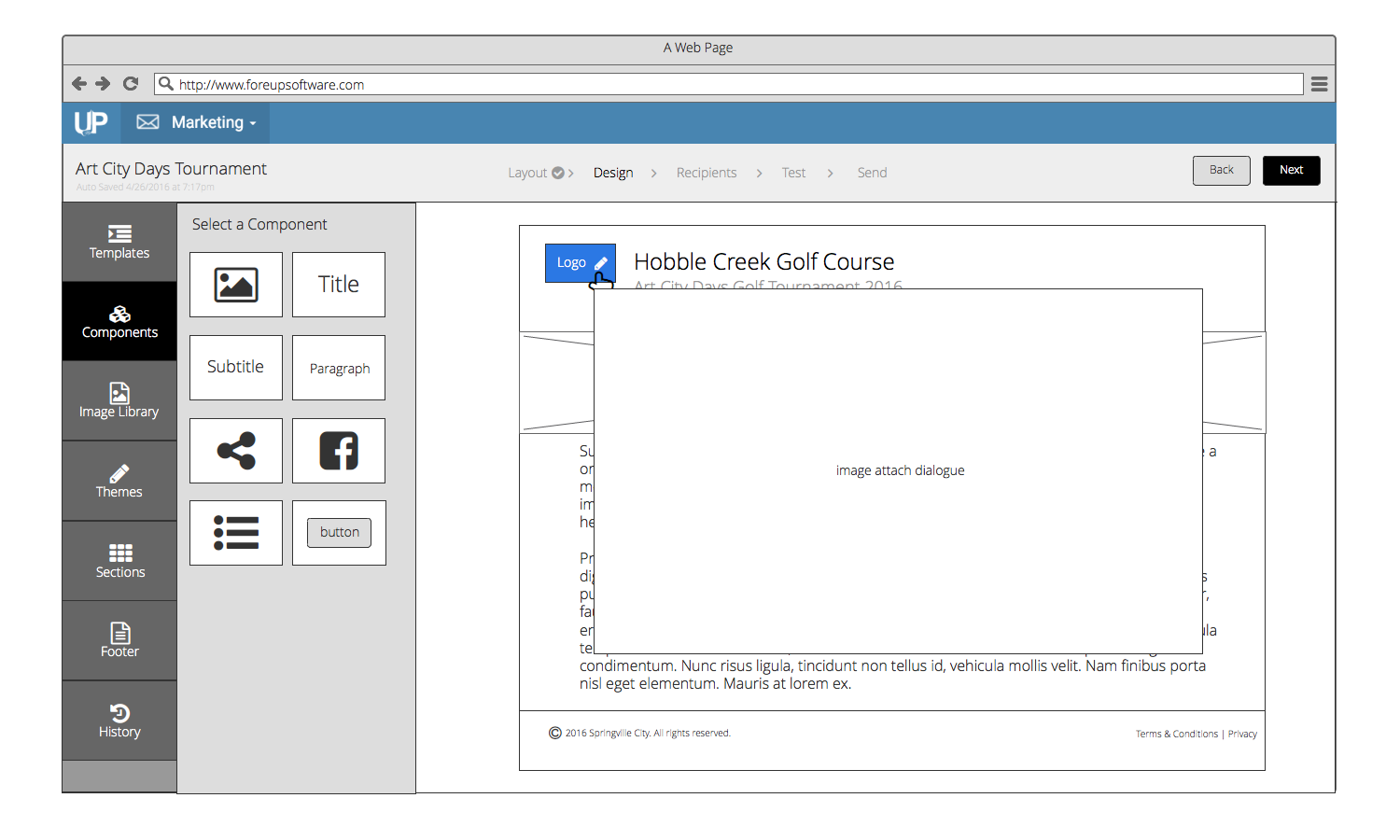Open the Templates sidebar panel
Screen dimensions: 1400x840
click(119, 242)
